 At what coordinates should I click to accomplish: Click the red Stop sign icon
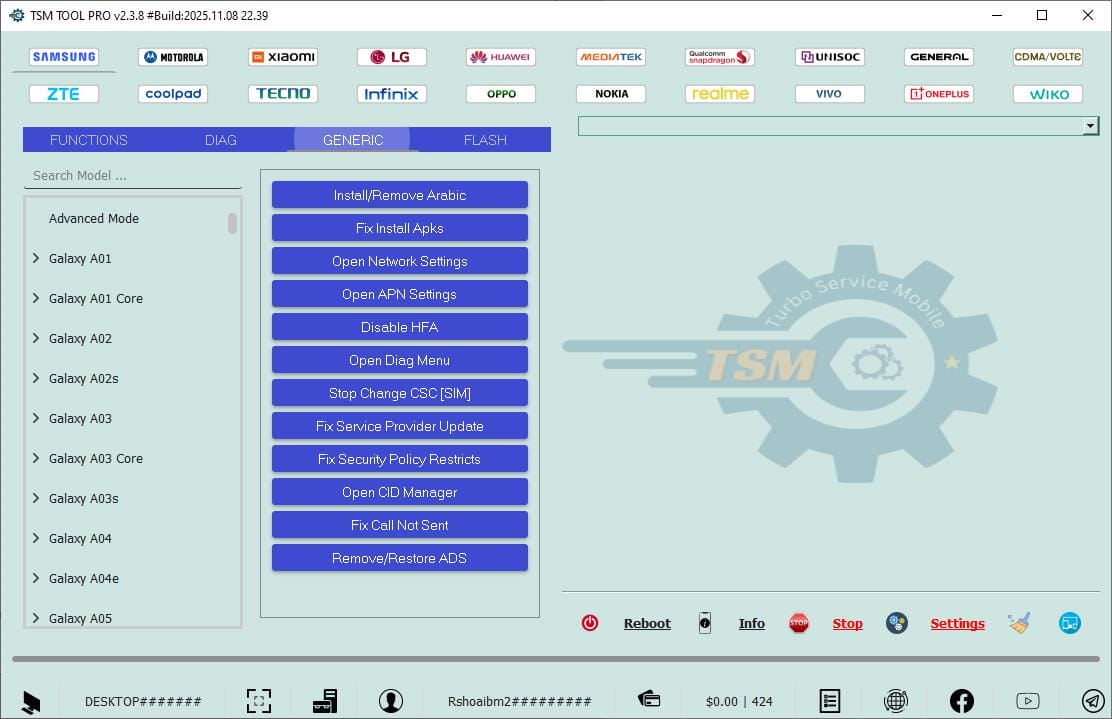[x=799, y=622]
